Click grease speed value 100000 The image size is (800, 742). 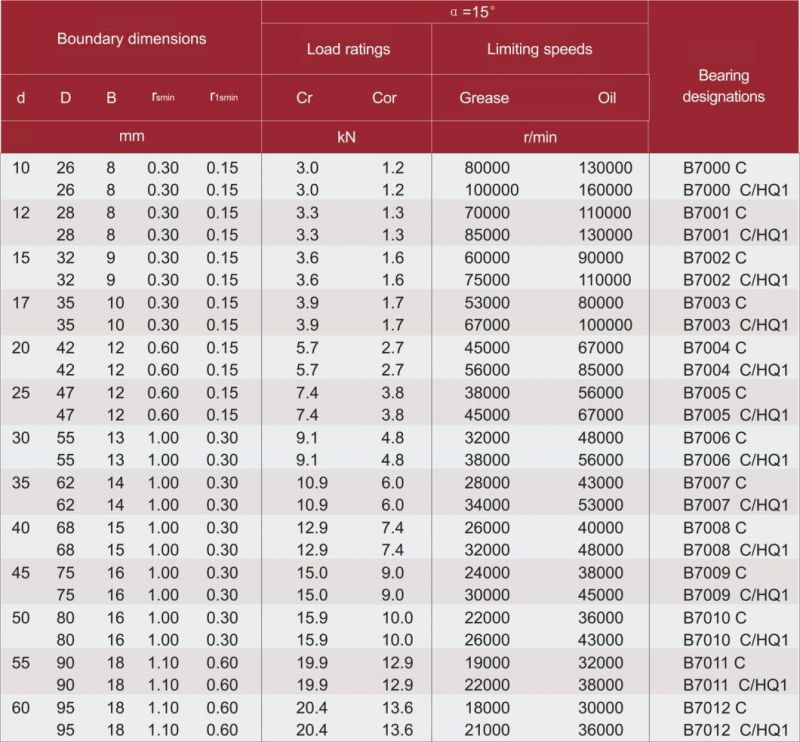(x=492, y=190)
